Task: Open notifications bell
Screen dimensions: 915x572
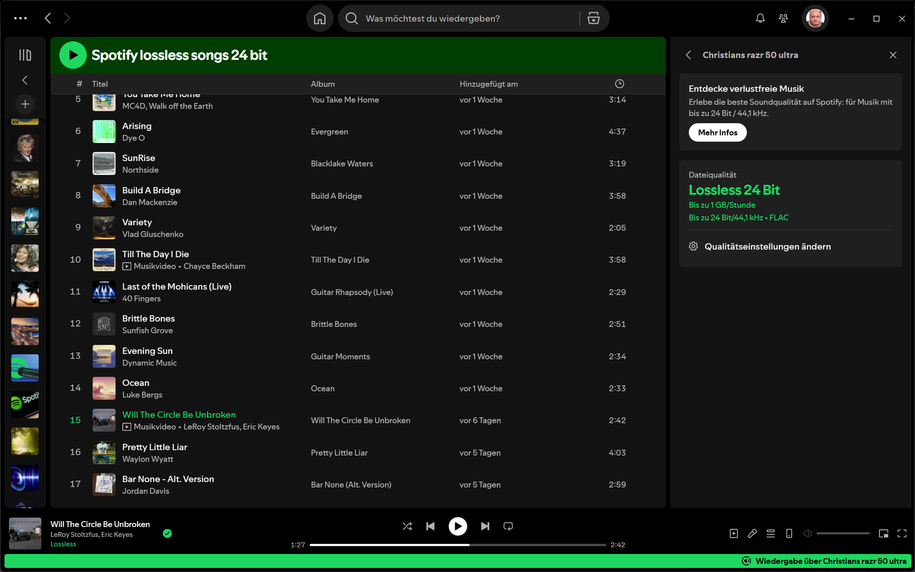Action: pos(760,18)
